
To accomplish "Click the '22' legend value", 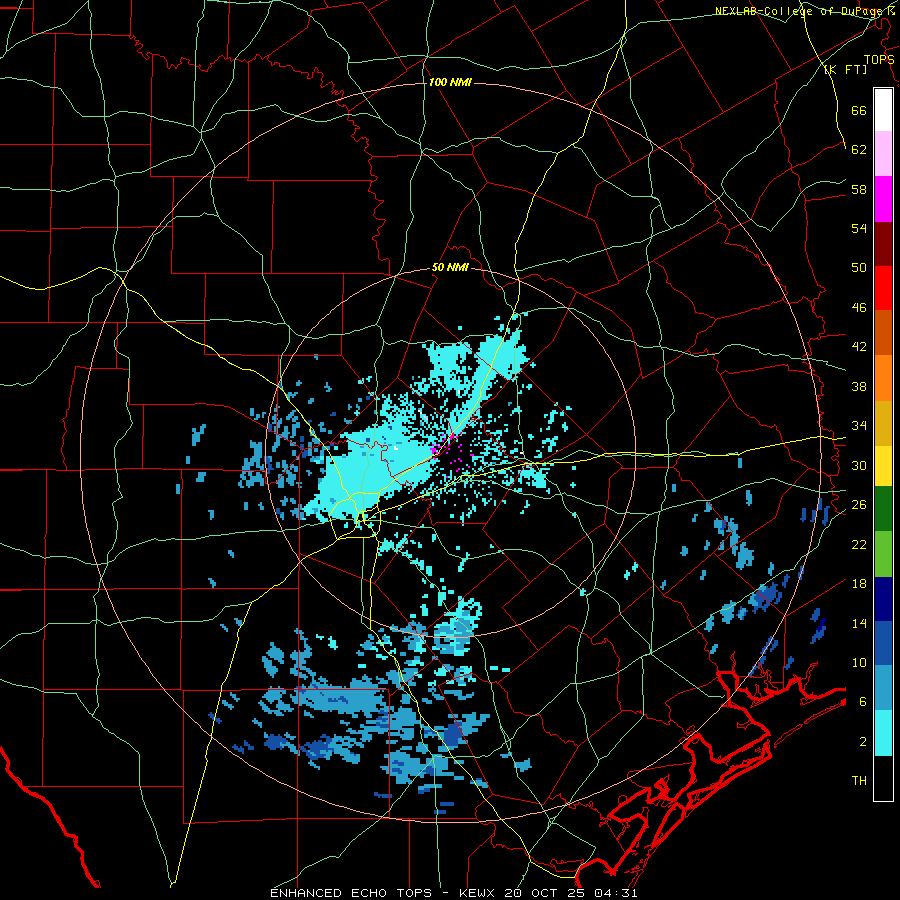I will (x=859, y=544).
